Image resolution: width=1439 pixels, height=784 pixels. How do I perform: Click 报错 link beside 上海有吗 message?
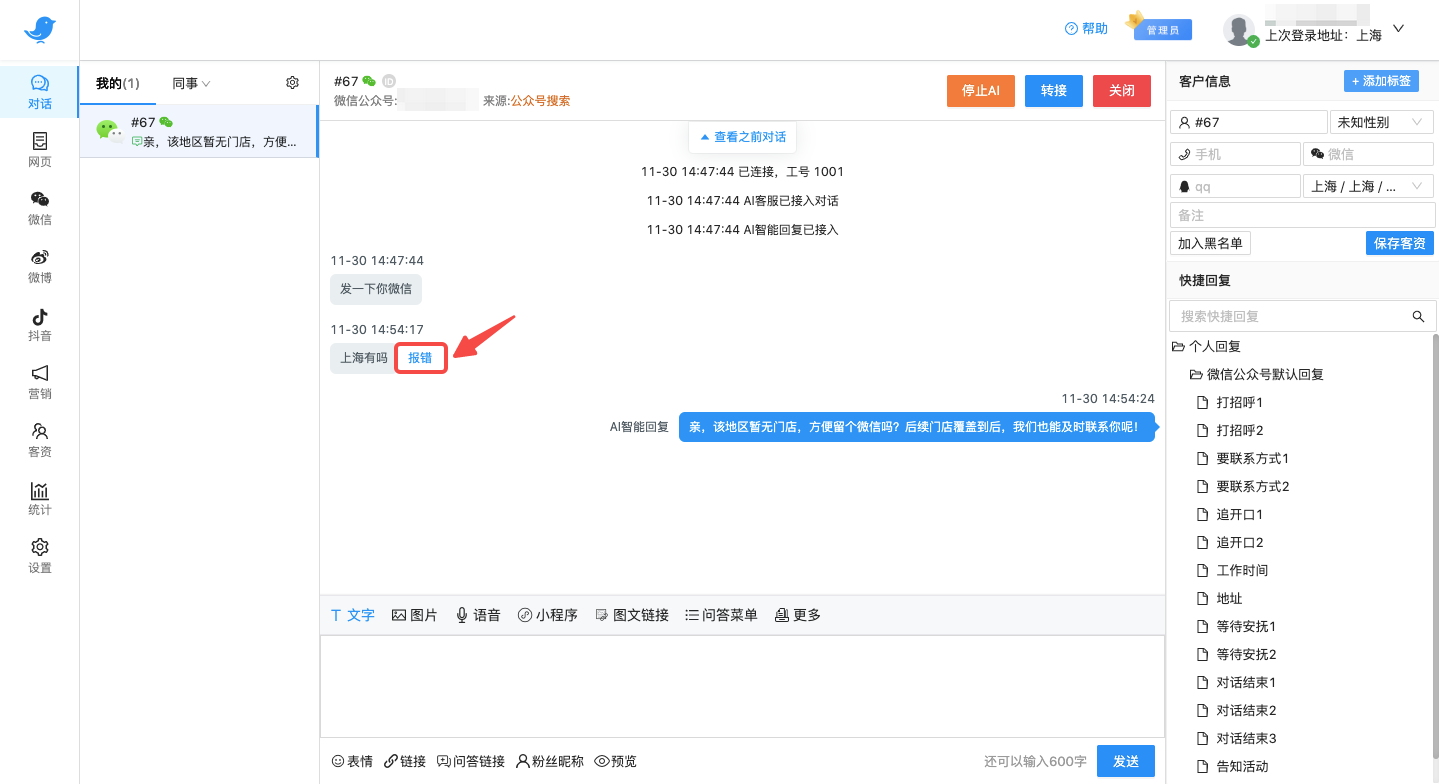(420, 358)
